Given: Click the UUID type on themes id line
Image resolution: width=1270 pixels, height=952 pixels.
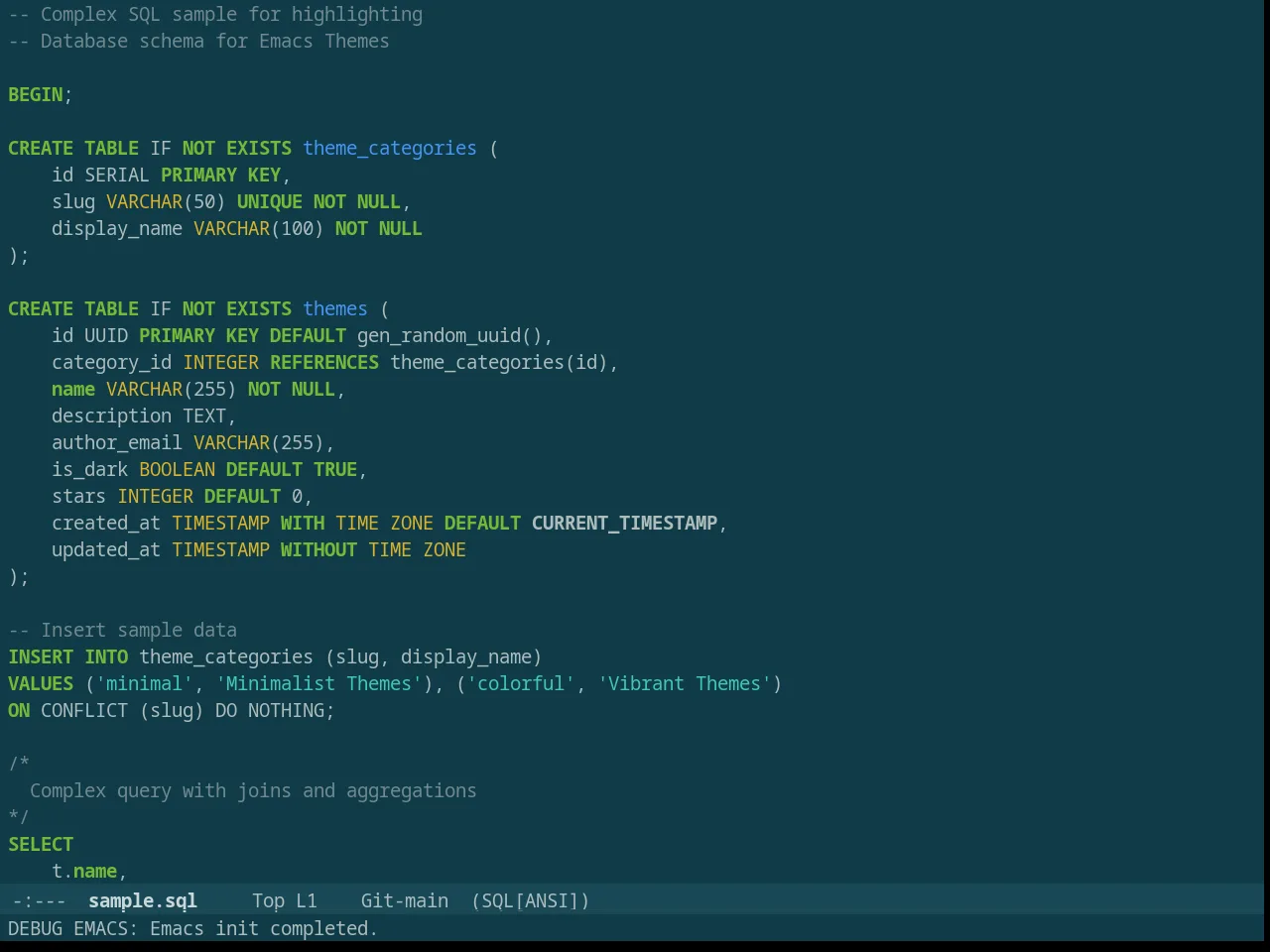Looking at the screenshot, I should tap(106, 335).
